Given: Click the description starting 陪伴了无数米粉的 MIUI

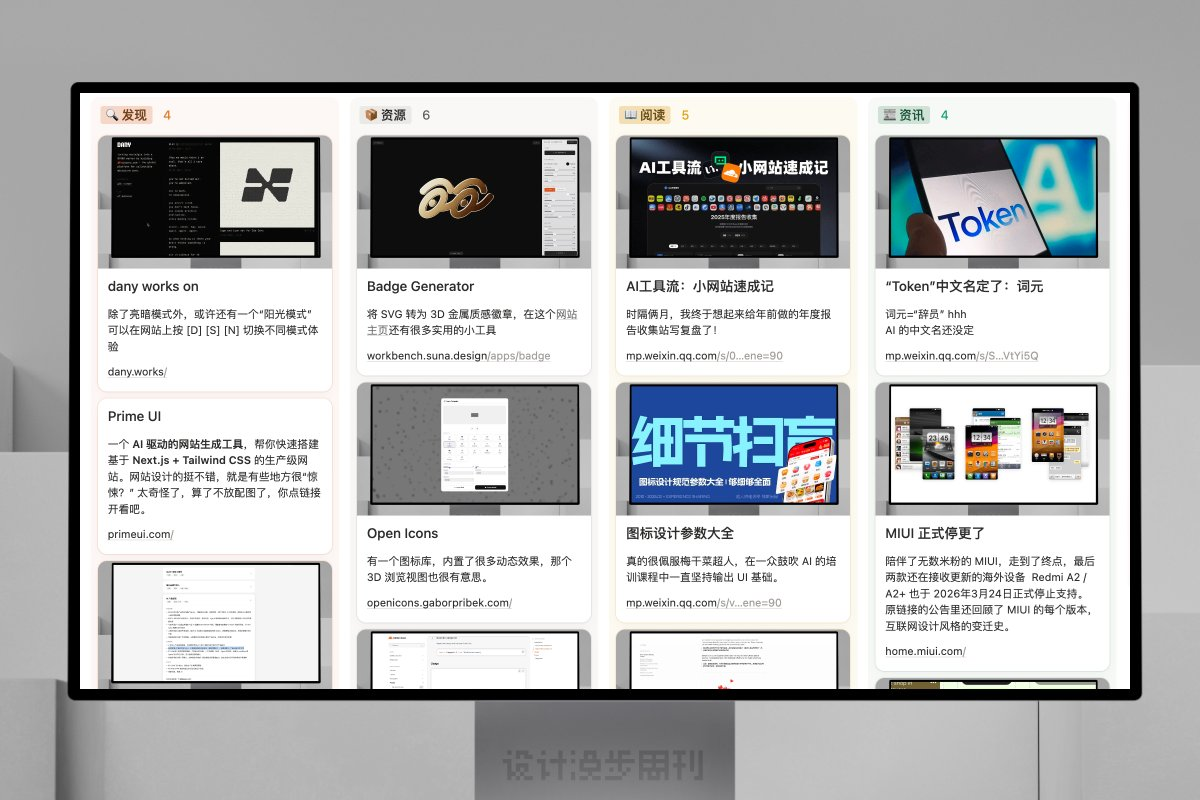Looking at the screenshot, I should (x=990, y=594).
